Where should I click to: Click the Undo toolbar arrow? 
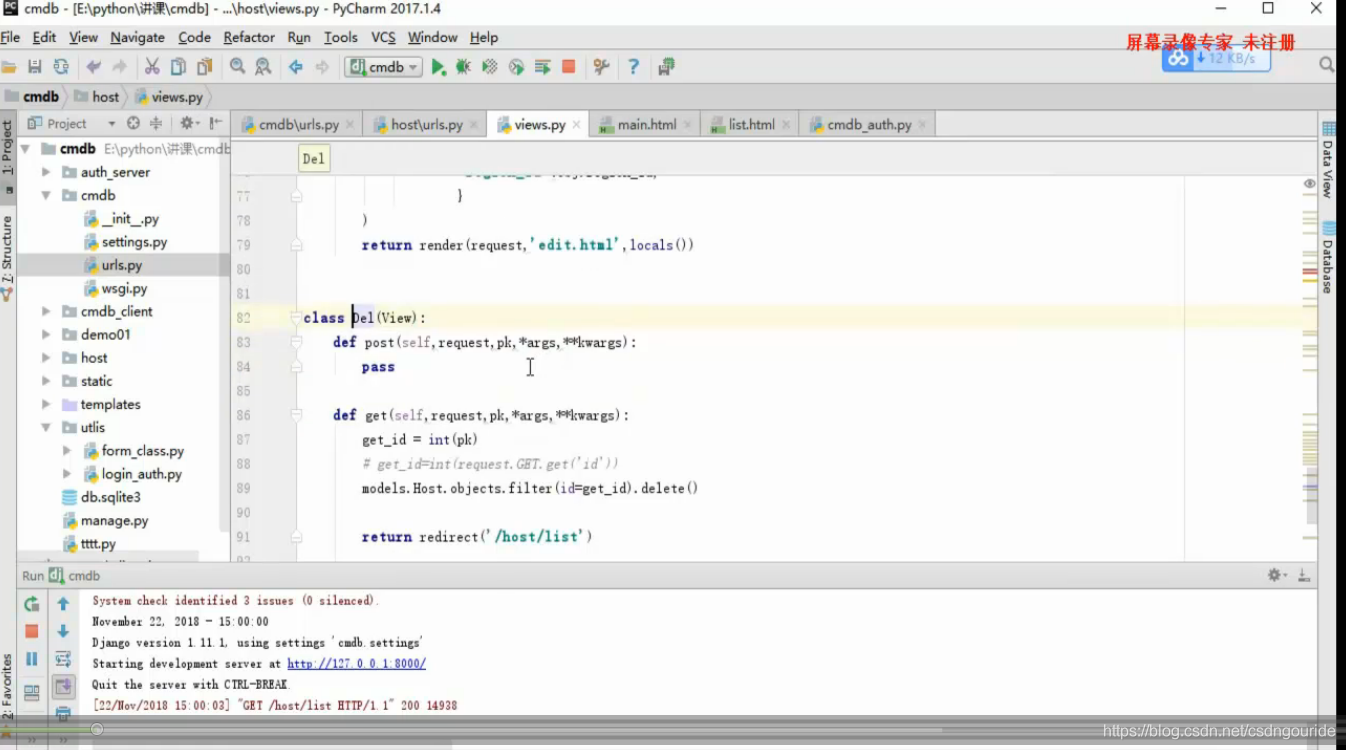click(93, 67)
